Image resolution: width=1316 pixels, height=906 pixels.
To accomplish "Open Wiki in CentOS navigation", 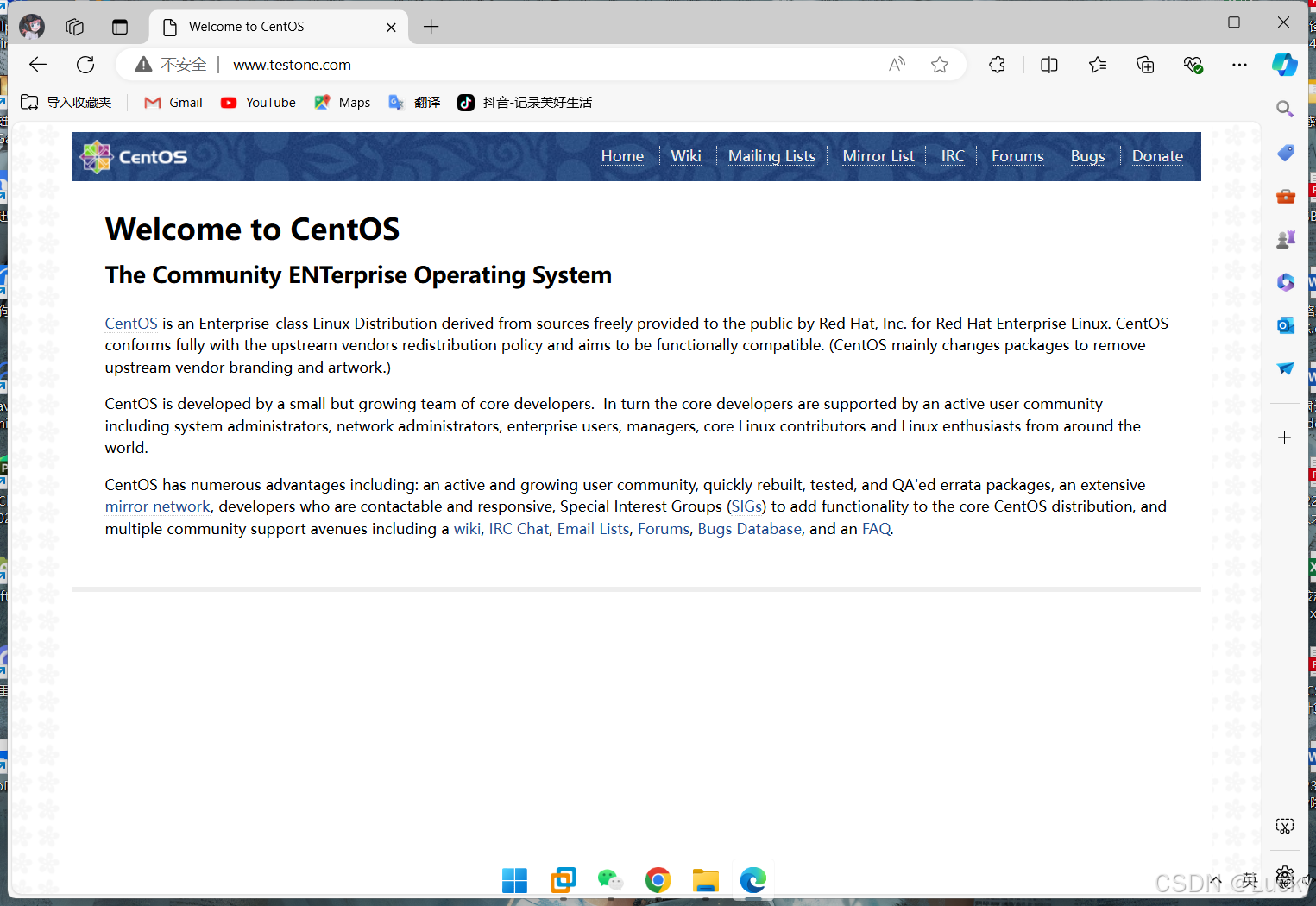I will [x=686, y=156].
